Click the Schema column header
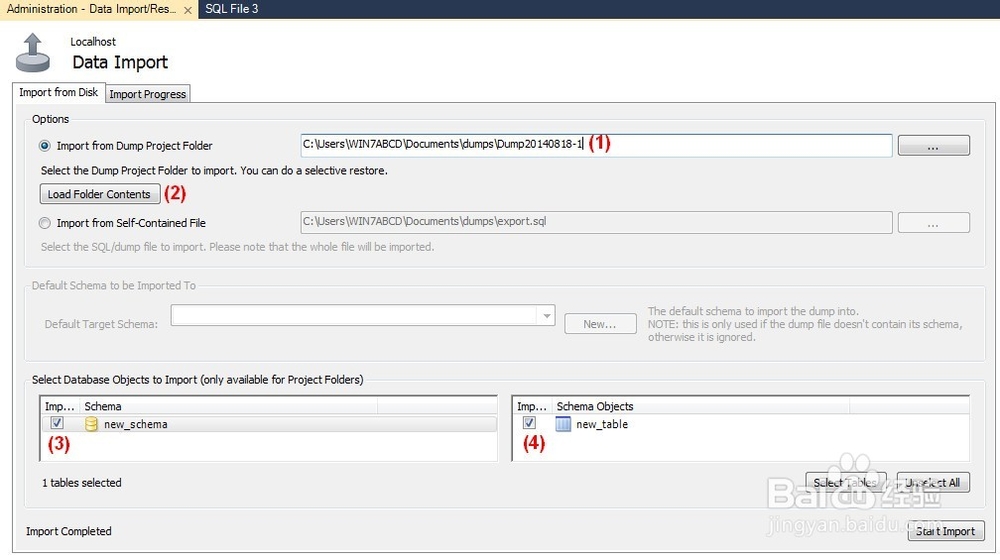1000x560 pixels. [x=228, y=406]
